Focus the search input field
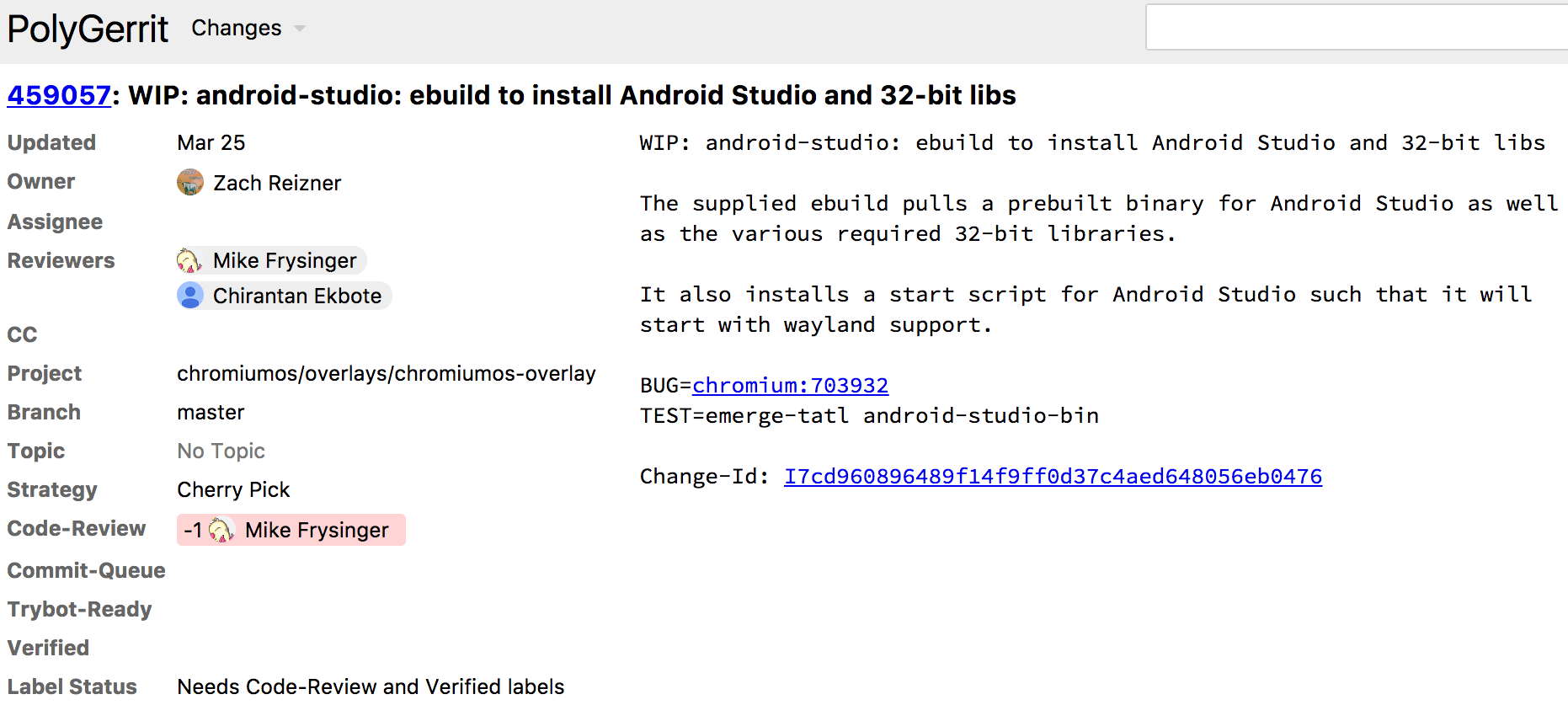 point(1356,27)
